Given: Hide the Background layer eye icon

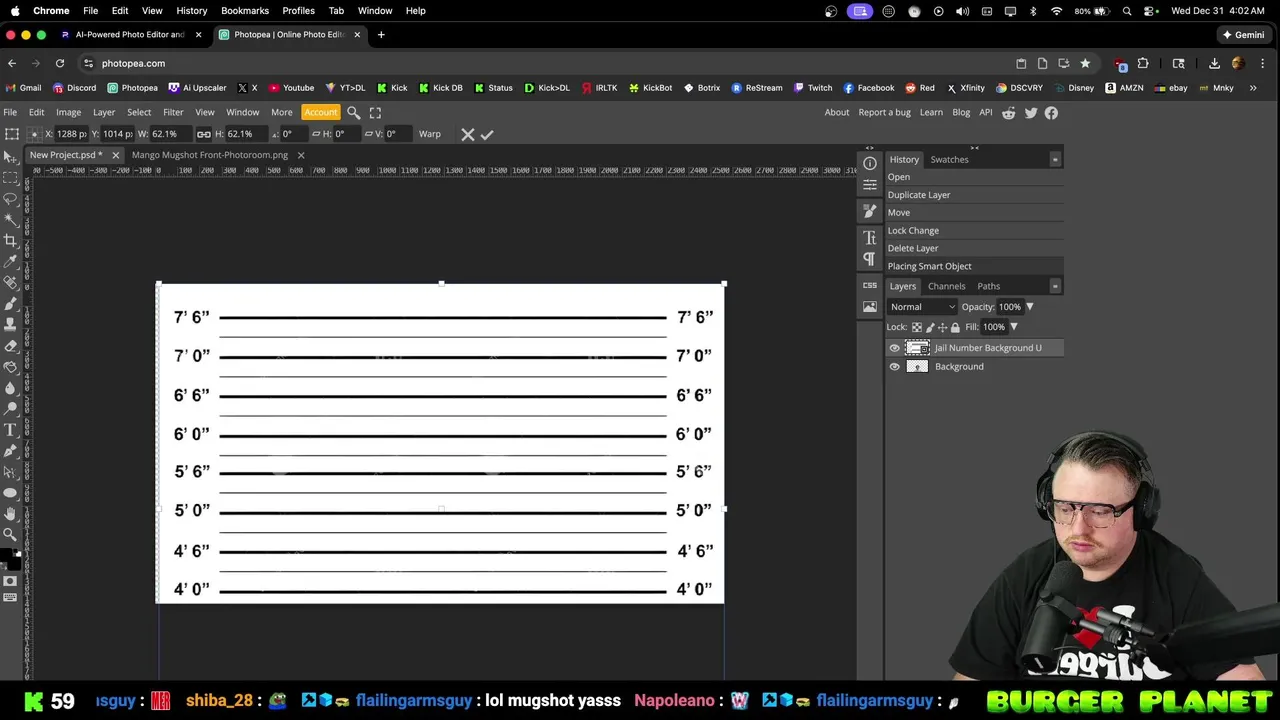Looking at the screenshot, I should coord(894,367).
